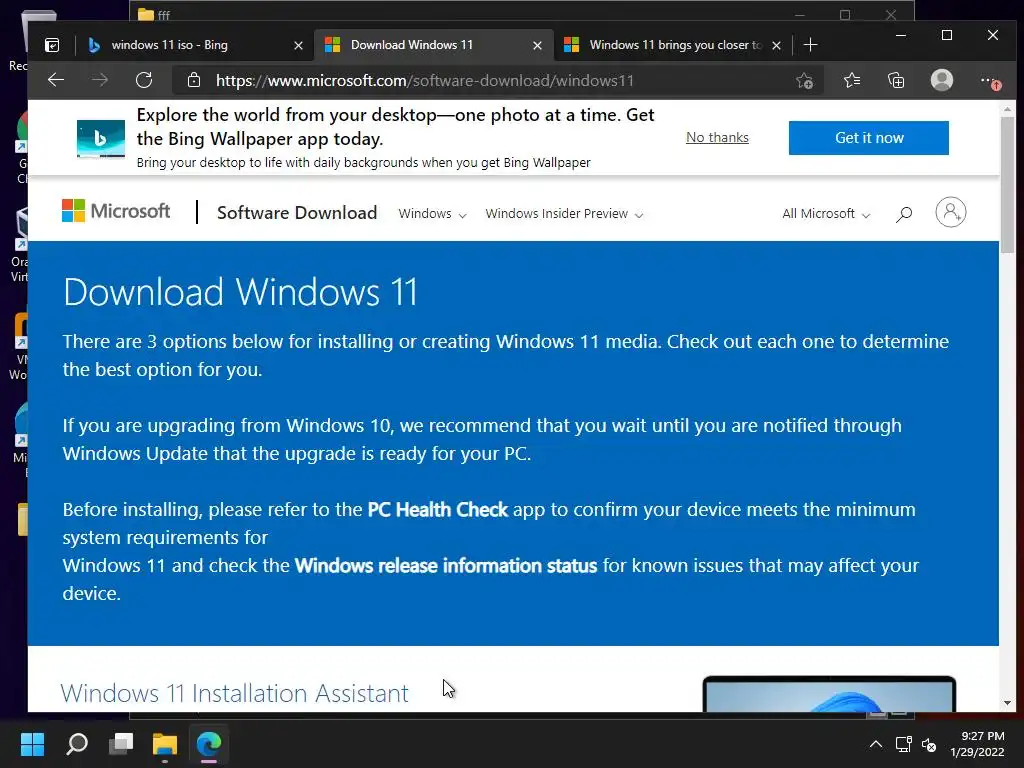Viewport: 1024px width, 768px height.
Task: Click the page vertical scrollbar thumb
Action: [x=1007, y=185]
